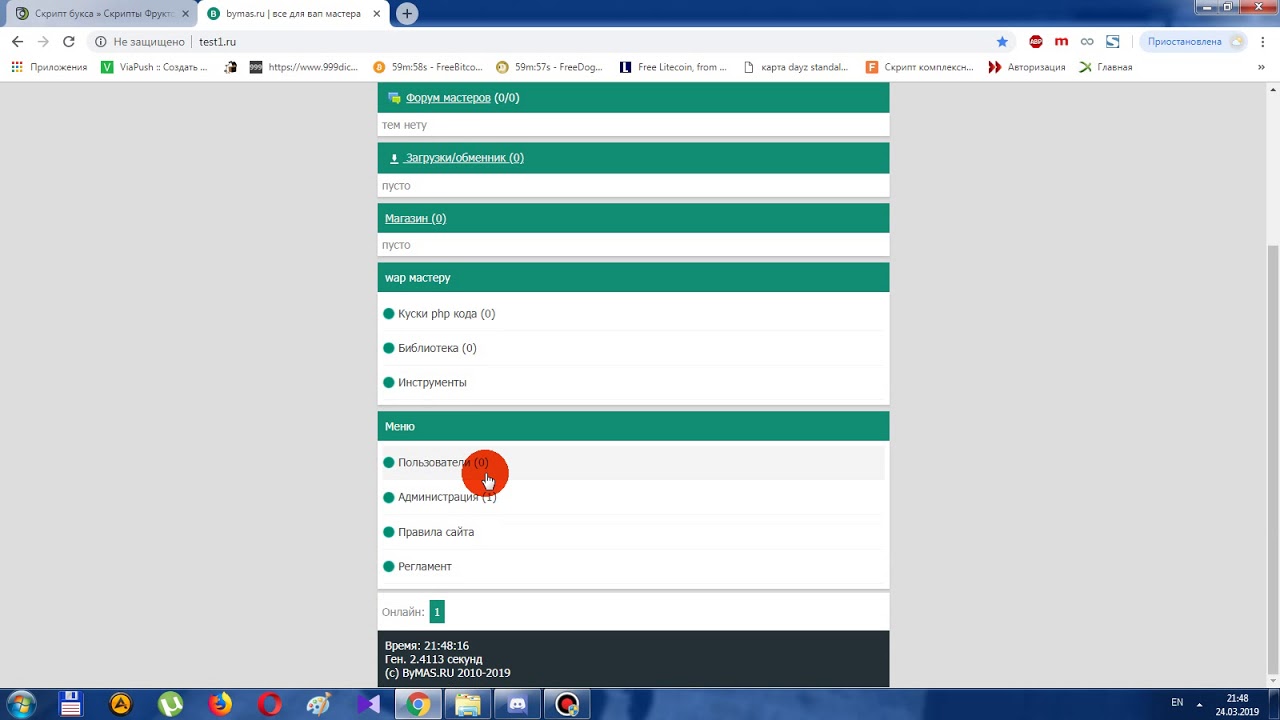This screenshot has width=1280, height=720.
Task: Open Discord from the taskbar
Action: 517,704
